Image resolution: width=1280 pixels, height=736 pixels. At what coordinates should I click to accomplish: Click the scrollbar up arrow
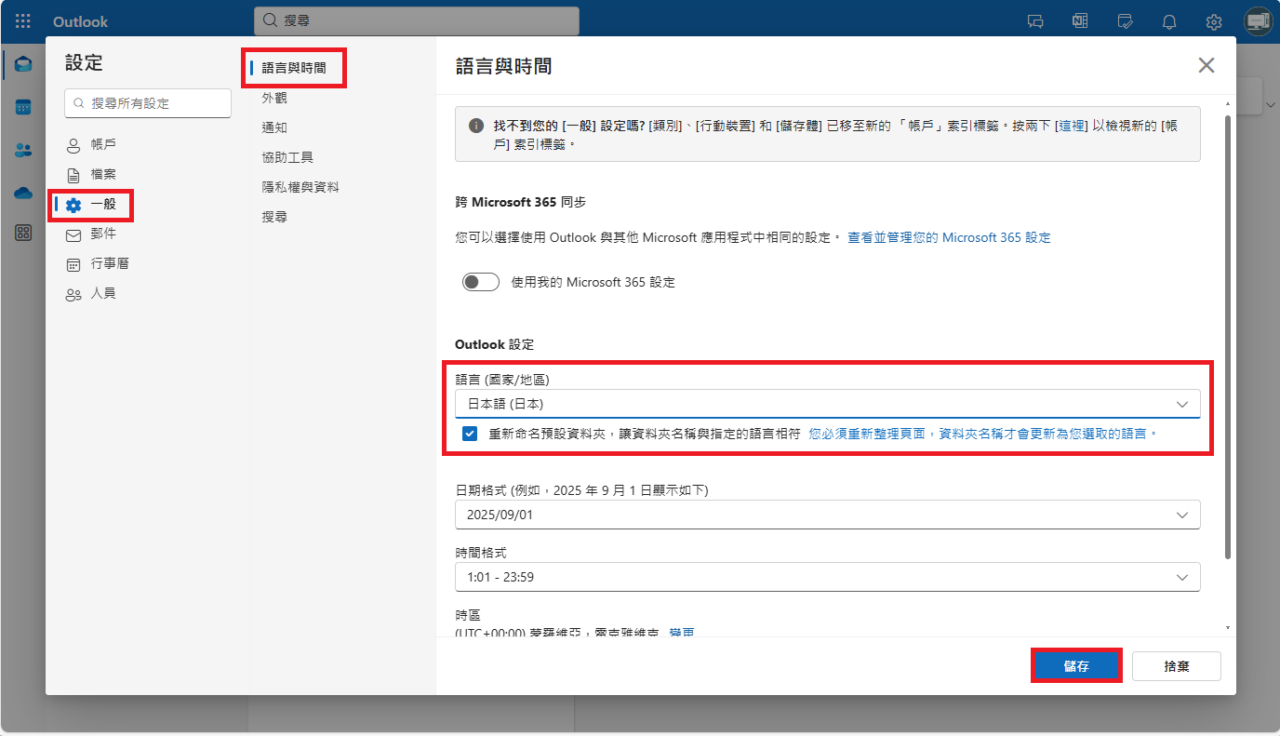tap(1228, 103)
